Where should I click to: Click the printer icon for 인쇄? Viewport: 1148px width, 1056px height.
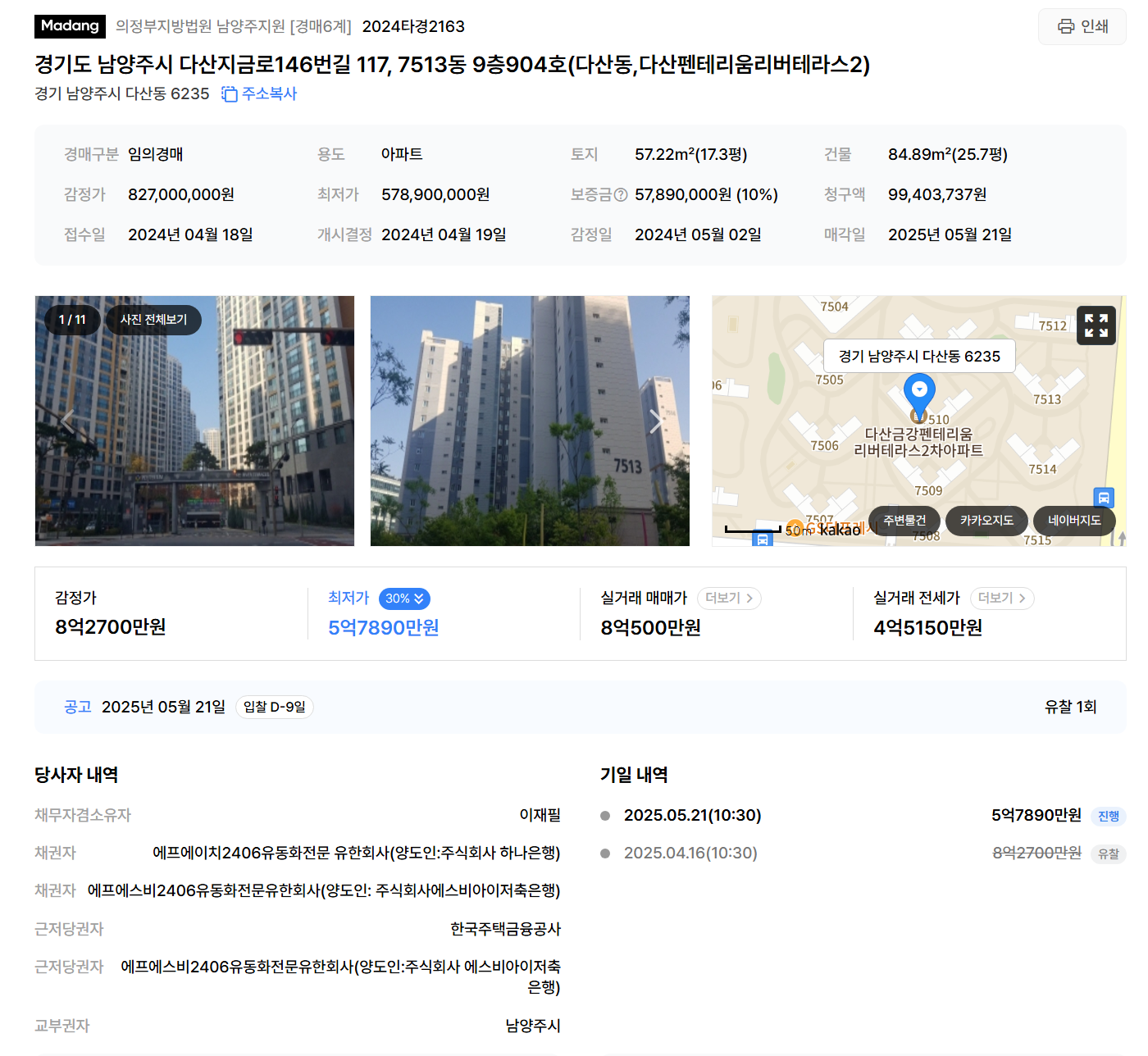(1065, 26)
